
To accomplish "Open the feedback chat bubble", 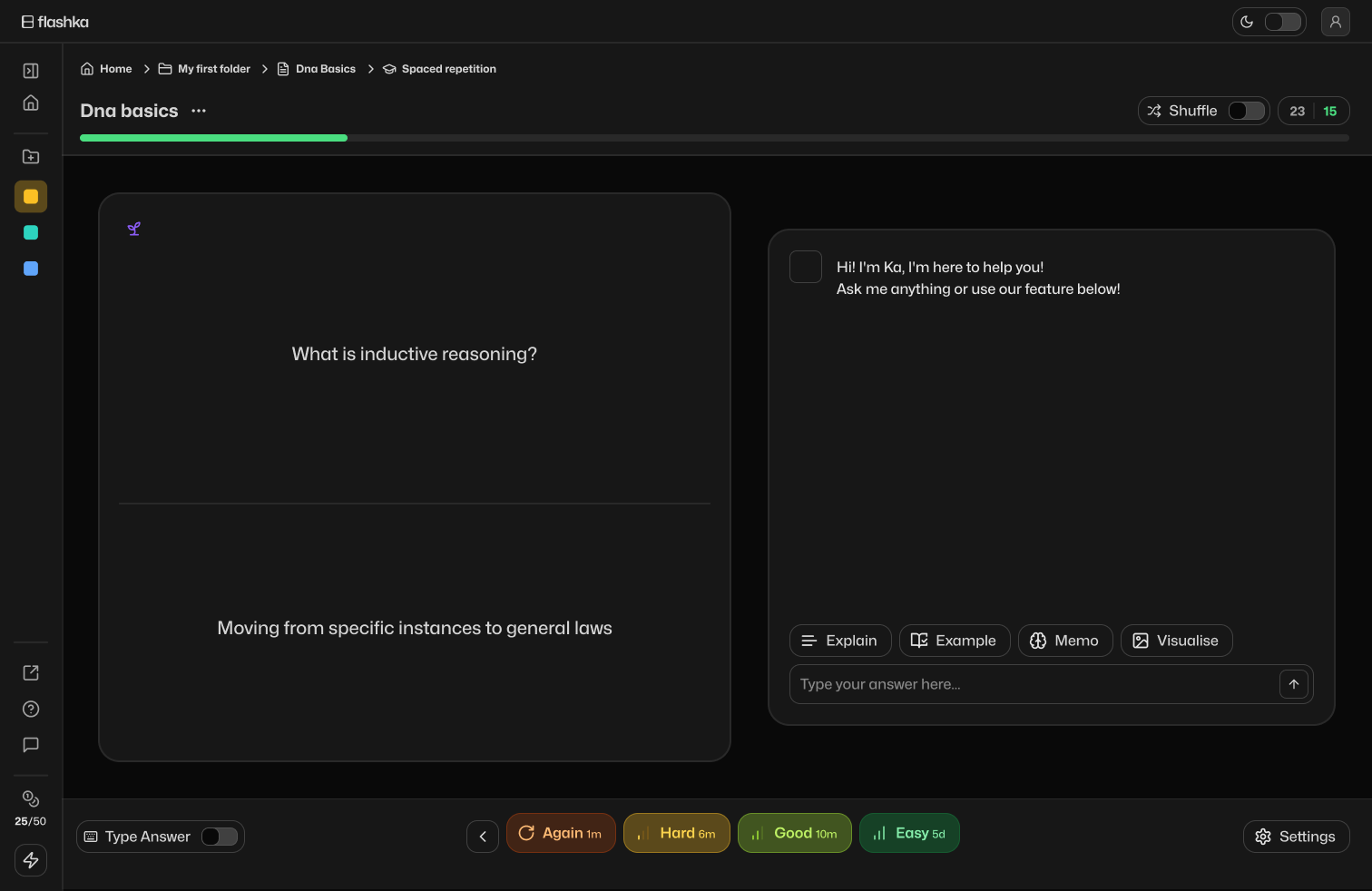I will click(x=30, y=745).
